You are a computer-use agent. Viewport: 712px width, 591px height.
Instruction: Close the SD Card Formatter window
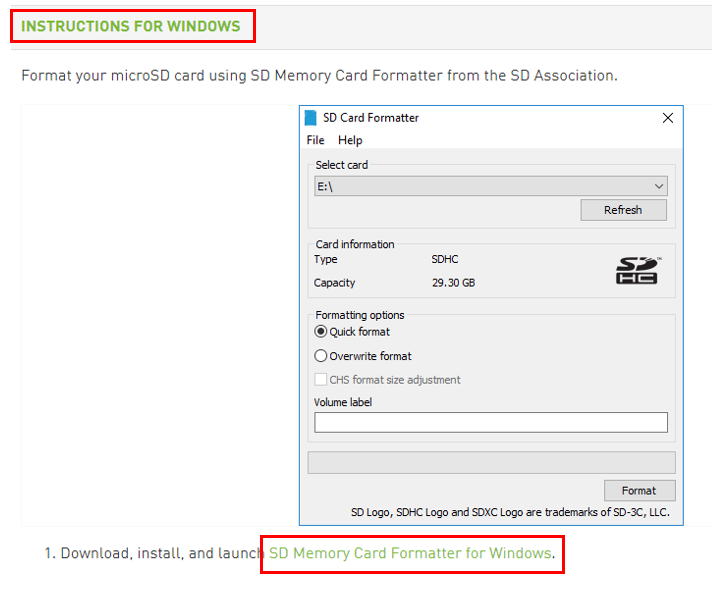coord(668,118)
